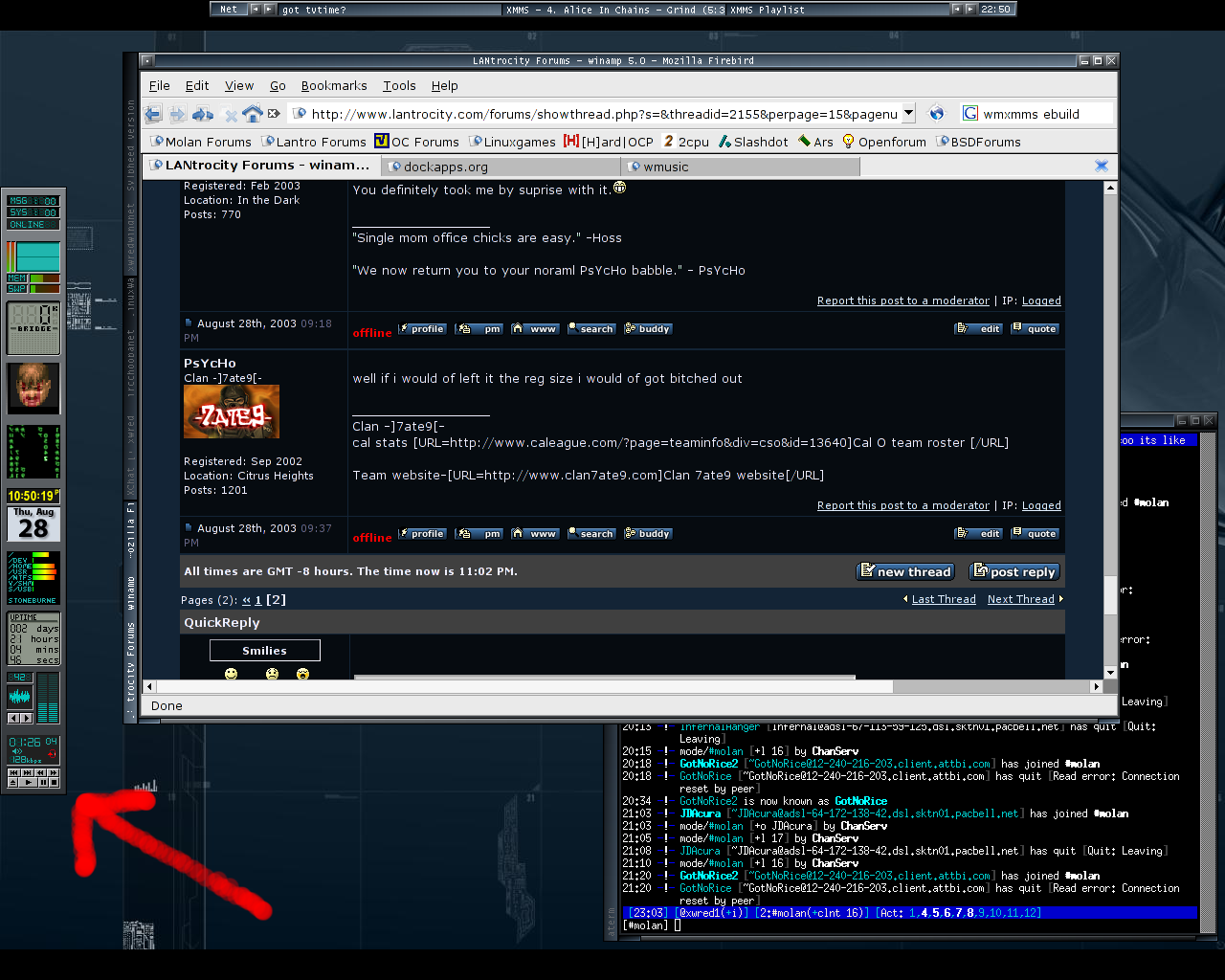Open the Google search engine selector icon
1225x980 pixels.
point(970,113)
